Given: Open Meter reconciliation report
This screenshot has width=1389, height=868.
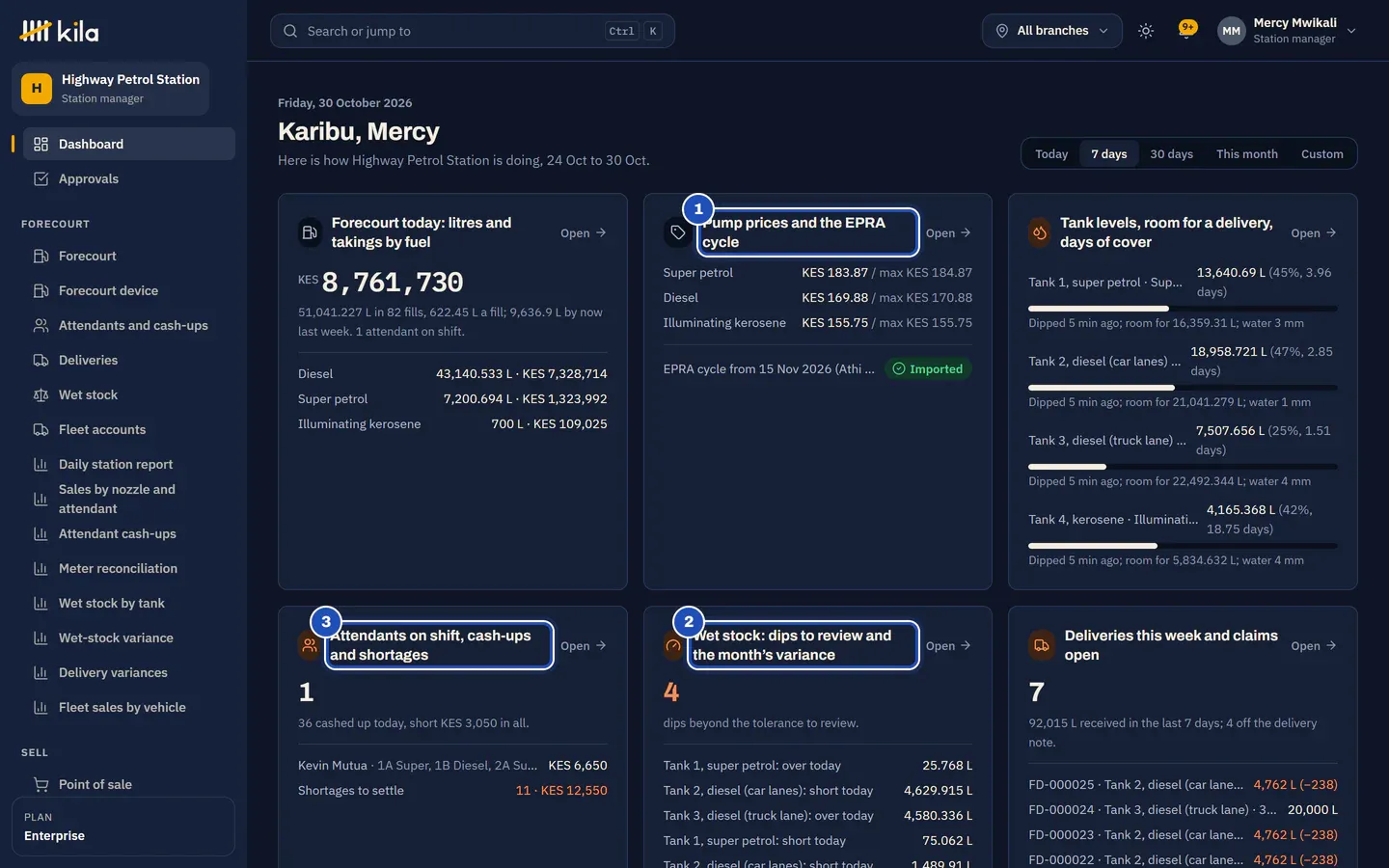Looking at the screenshot, I should click(129, 568).
